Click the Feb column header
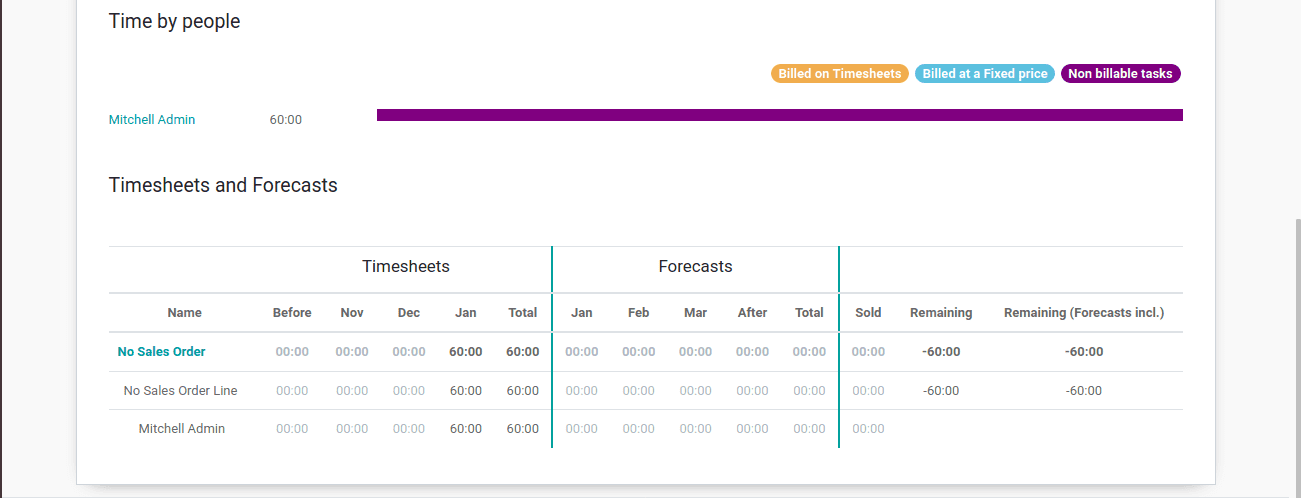The image size is (1301, 498). pyautogui.click(x=639, y=313)
